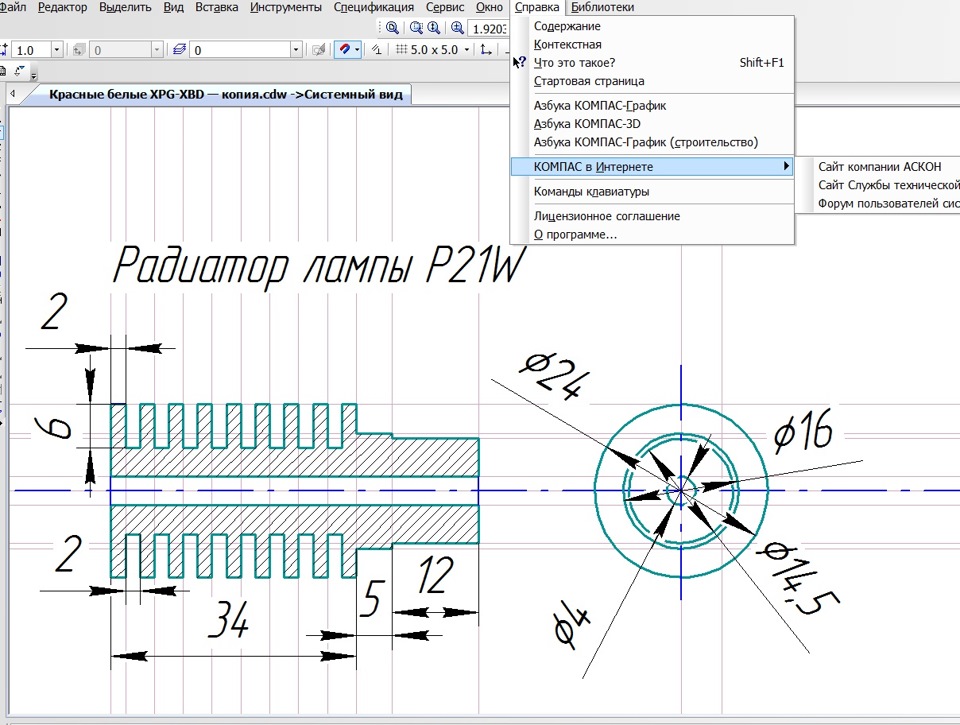This screenshot has width=960, height=725.
Task: Select the title text Радиатор лампы P21W
Action: (x=319, y=266)
